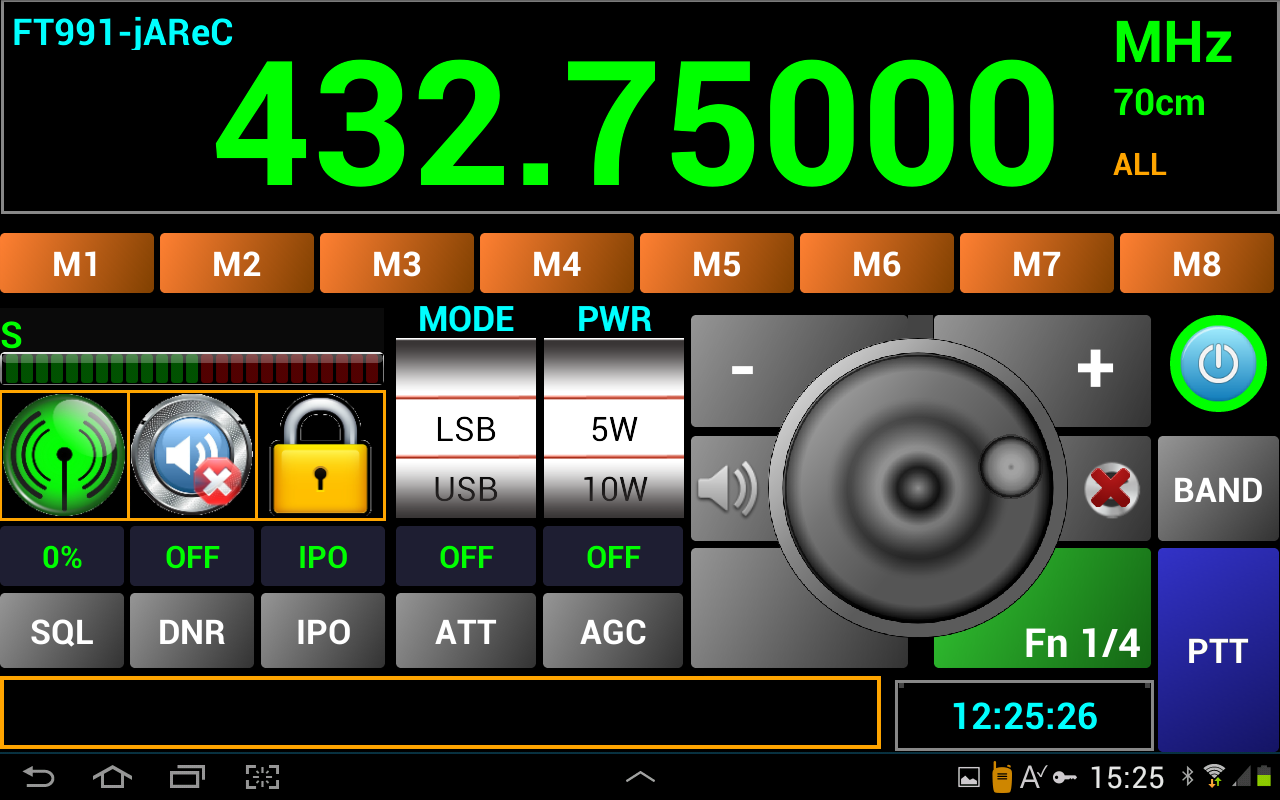
Task: Increase frequency with plus button
Action: point(1095,369)
